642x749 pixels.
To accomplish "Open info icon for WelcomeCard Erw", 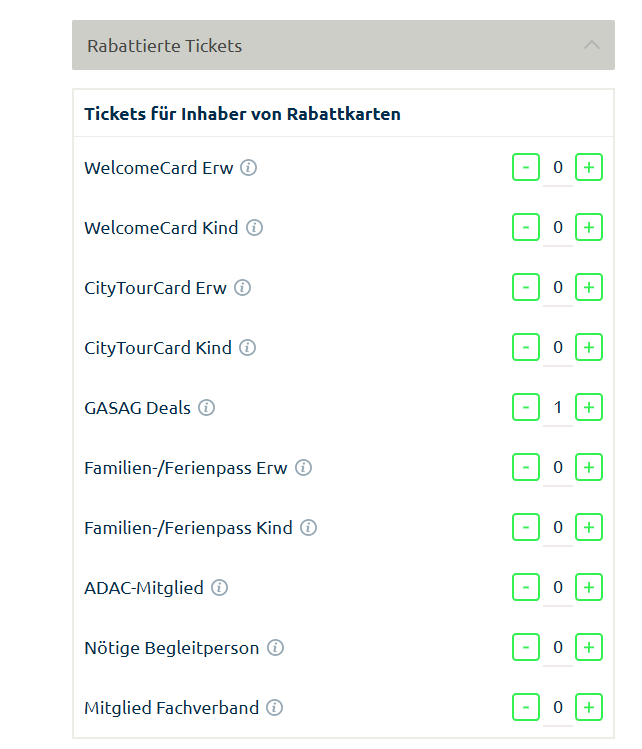I will pos(249,168).
